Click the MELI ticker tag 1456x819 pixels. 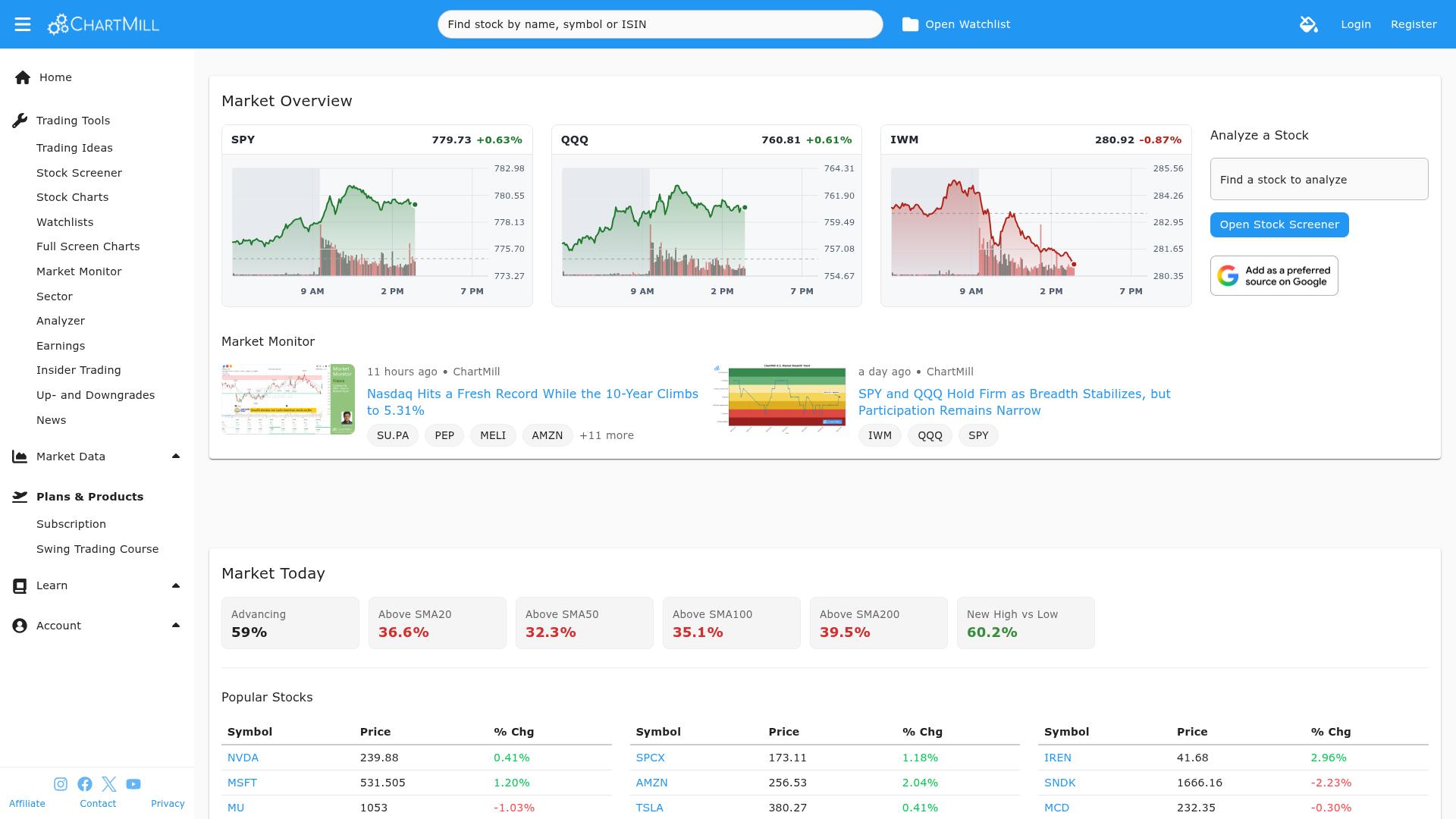493,435
